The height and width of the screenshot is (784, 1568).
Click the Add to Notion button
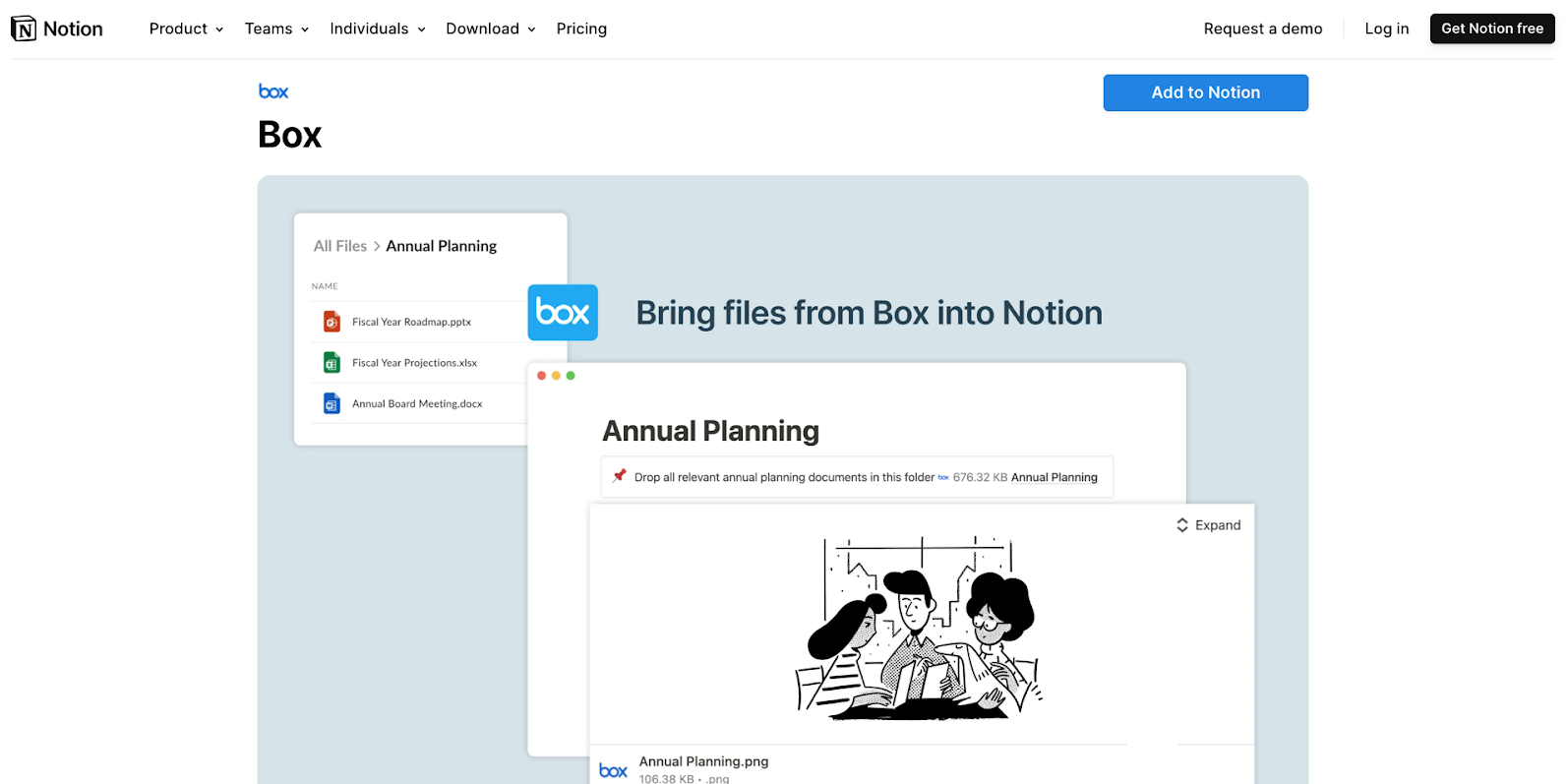point(1205,92)
